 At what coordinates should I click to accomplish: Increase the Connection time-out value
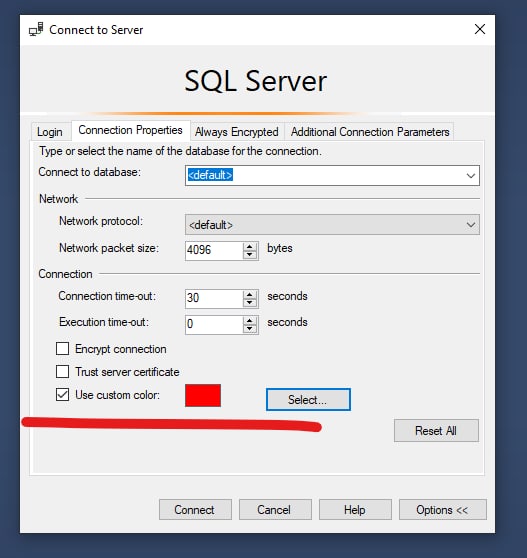(x=250, y=294)
